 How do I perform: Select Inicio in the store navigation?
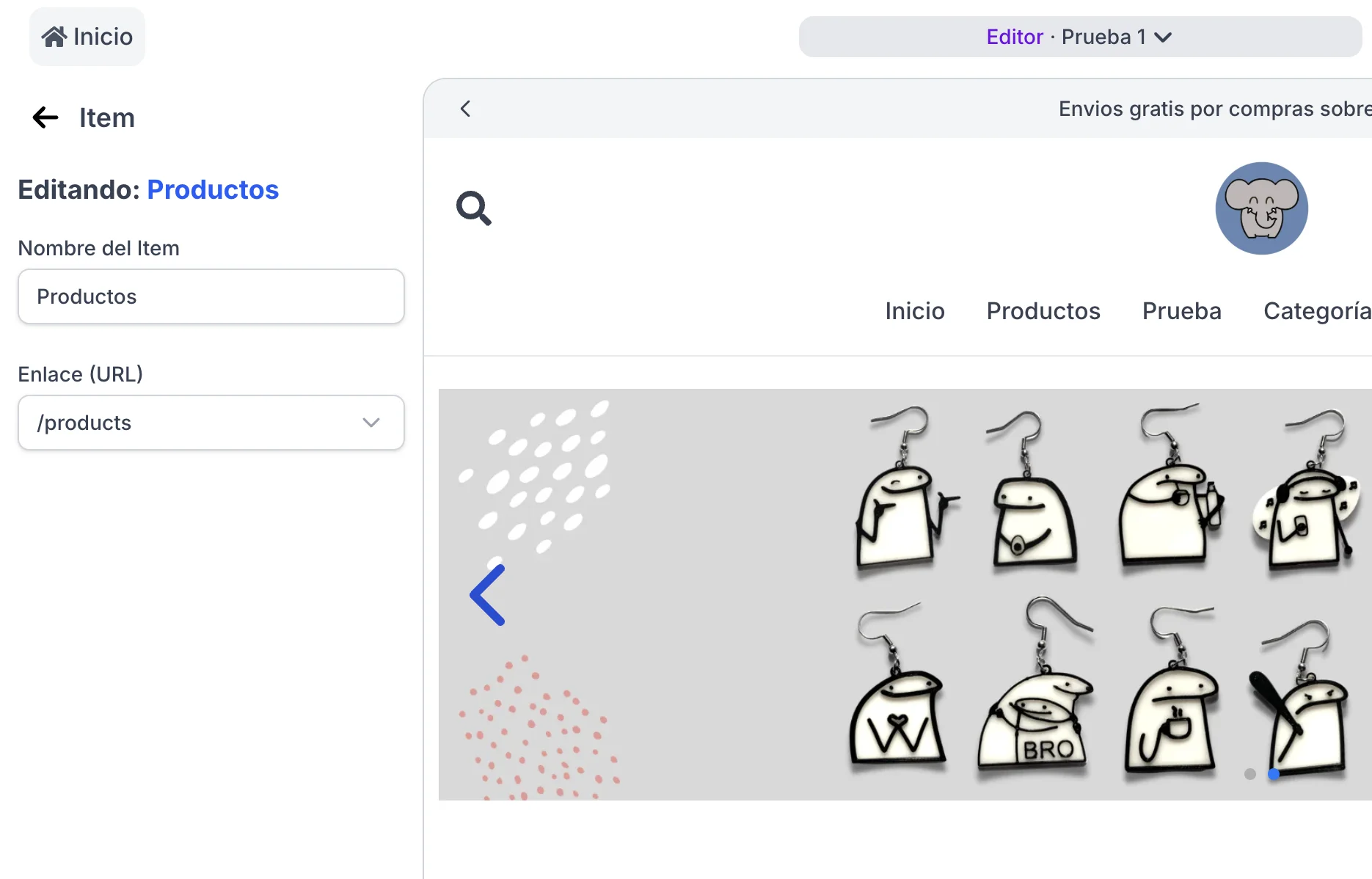tap(914, 311)
